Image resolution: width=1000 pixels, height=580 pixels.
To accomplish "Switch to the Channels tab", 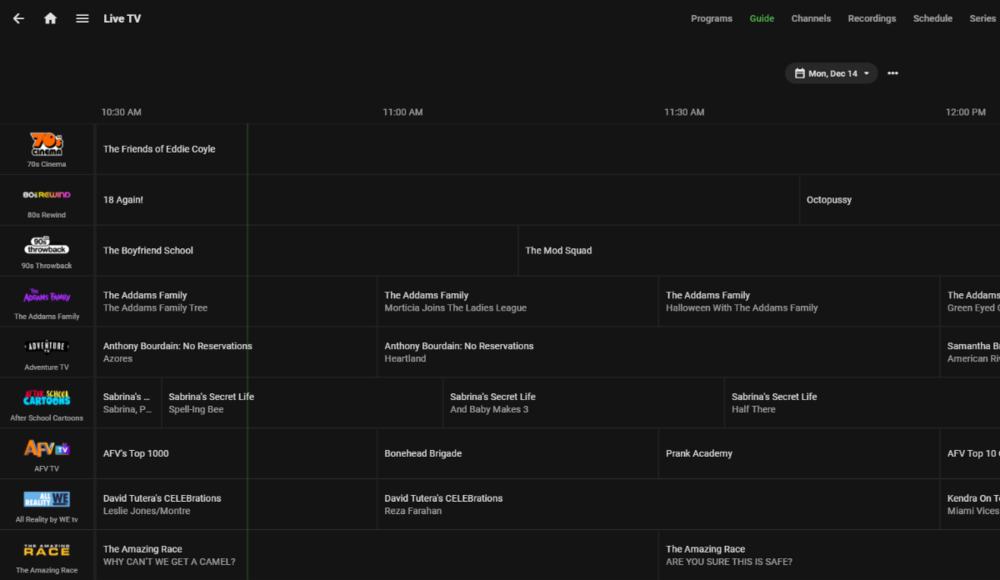I will click(811, 18).
